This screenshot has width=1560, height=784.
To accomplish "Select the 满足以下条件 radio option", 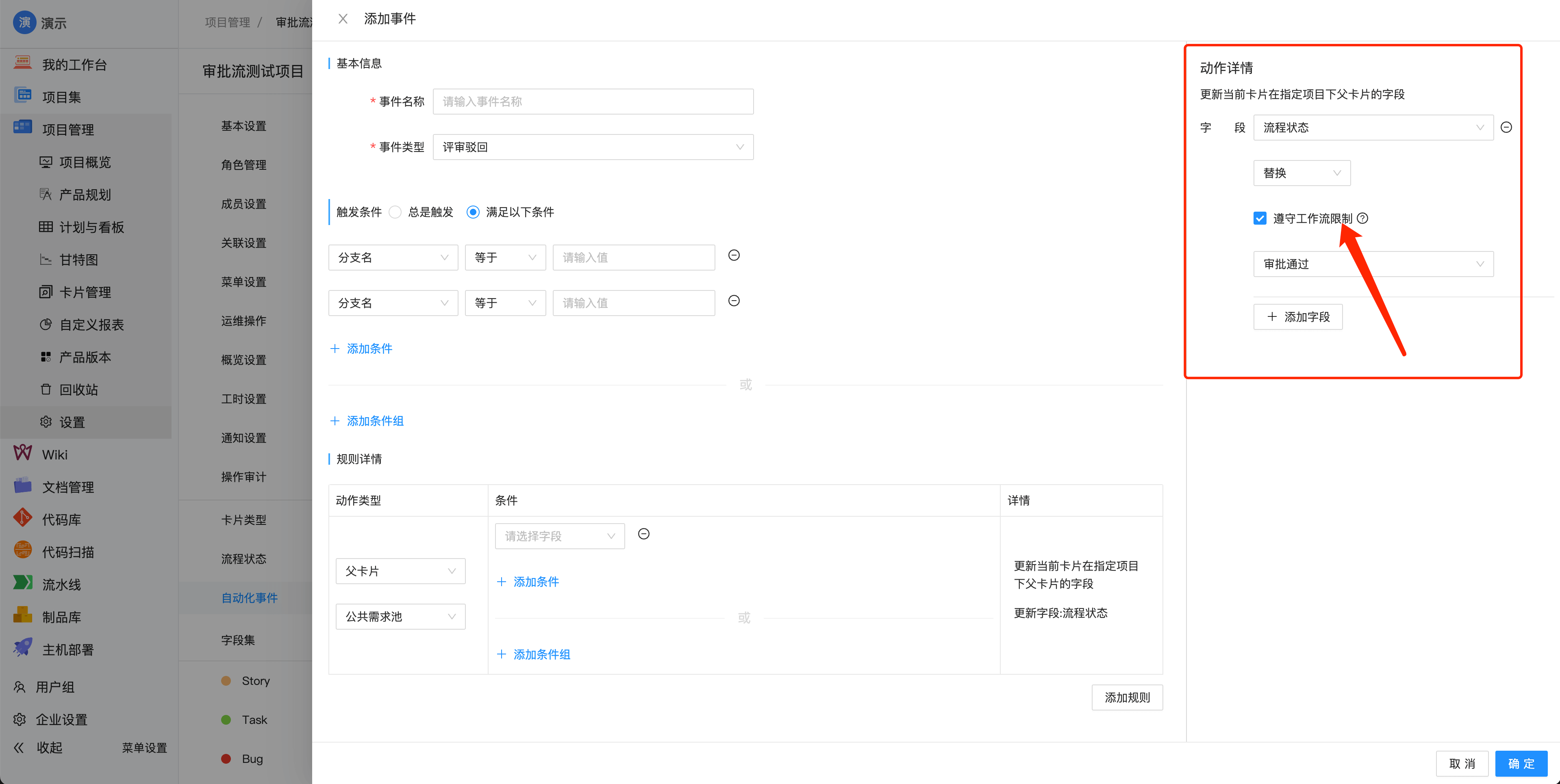I will [x=472, y=212].
